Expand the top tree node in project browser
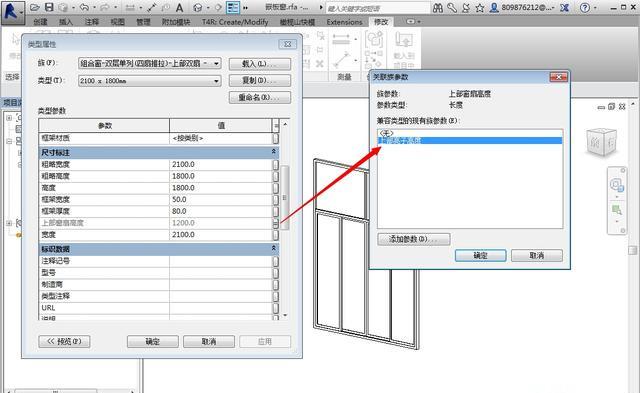This screenshot has width=640, height=393. [x=9, y=118]
